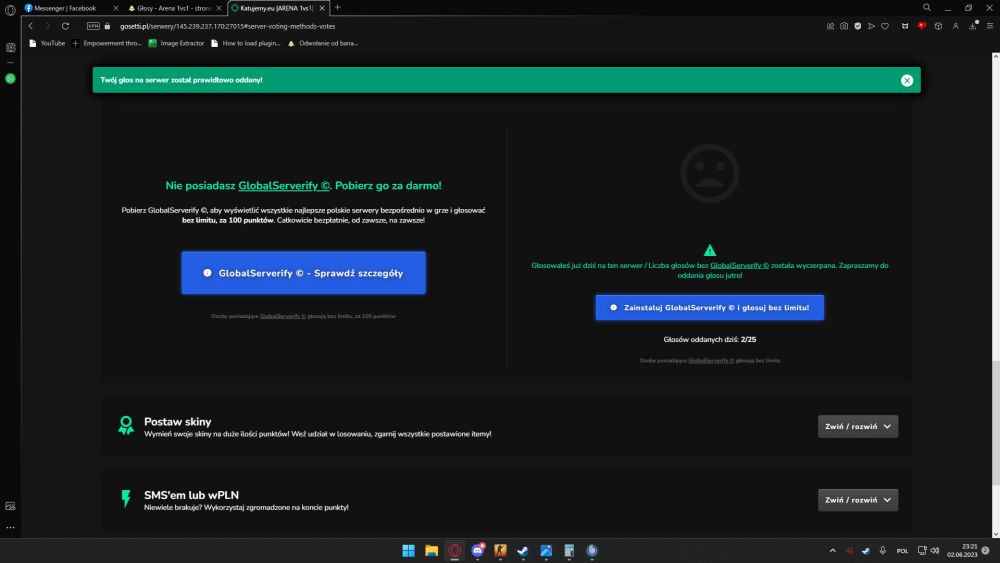Open the ad blocker shield icon
The width and height of the screenshot is (1000, 563).
click(858, 26)
